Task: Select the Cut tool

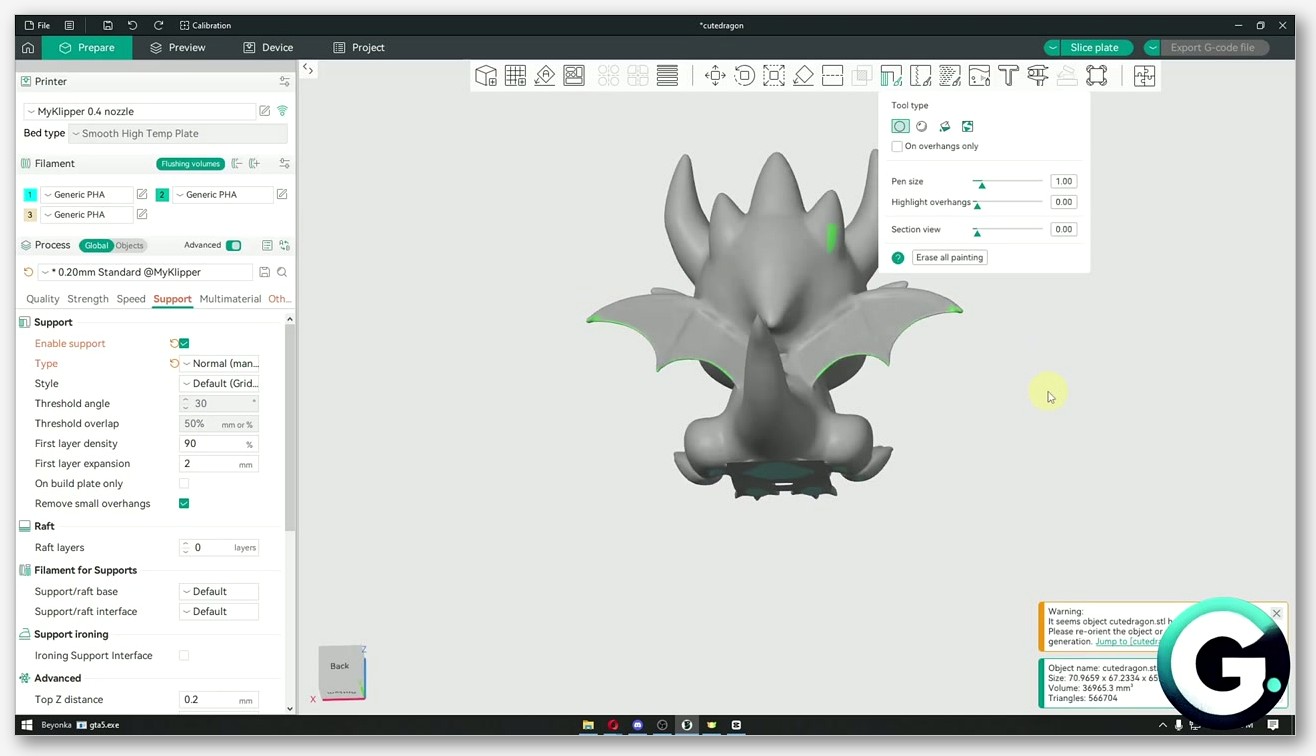Action: pos(833,76)
